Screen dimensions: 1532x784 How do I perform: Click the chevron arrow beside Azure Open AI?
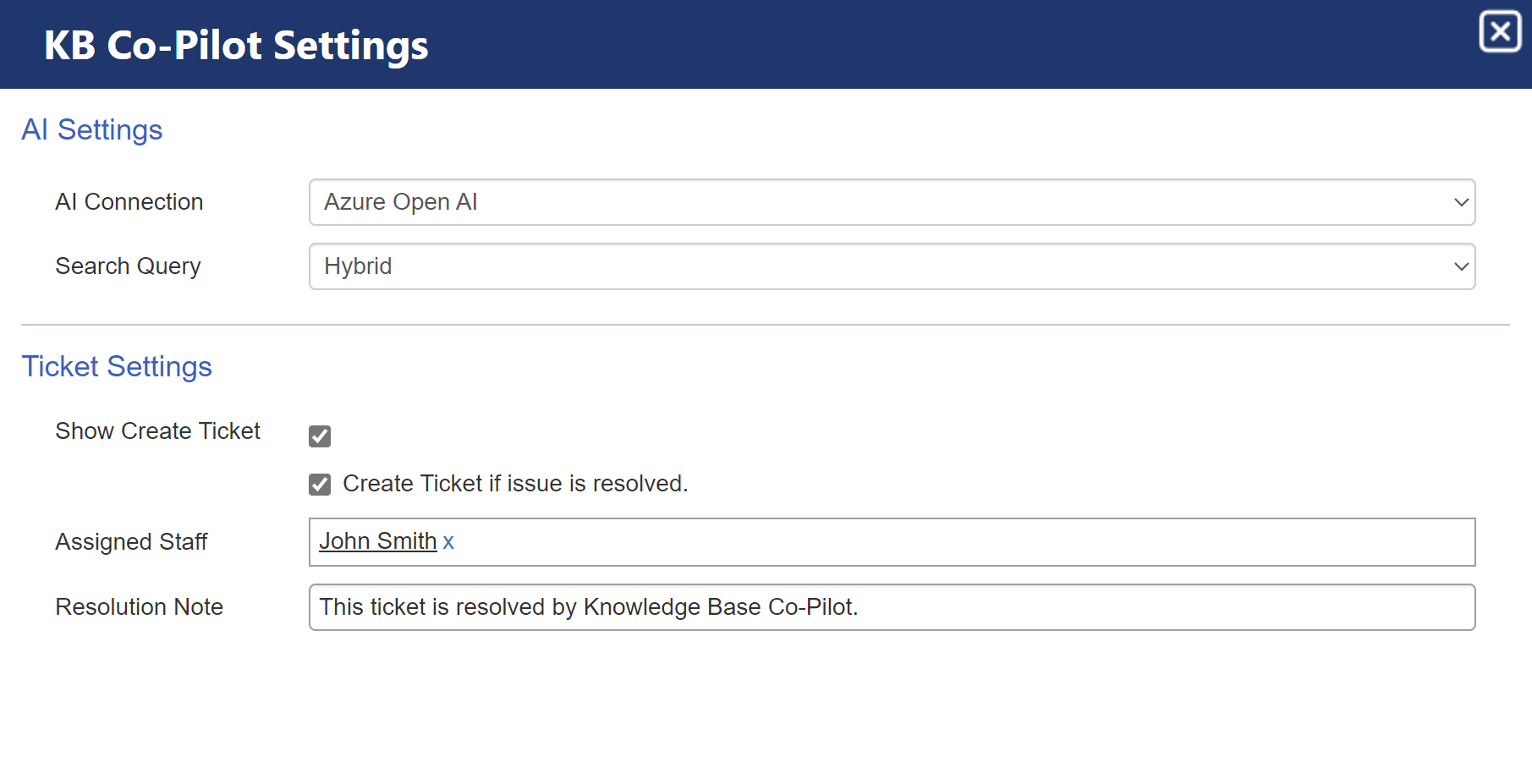click(1460, 203)
